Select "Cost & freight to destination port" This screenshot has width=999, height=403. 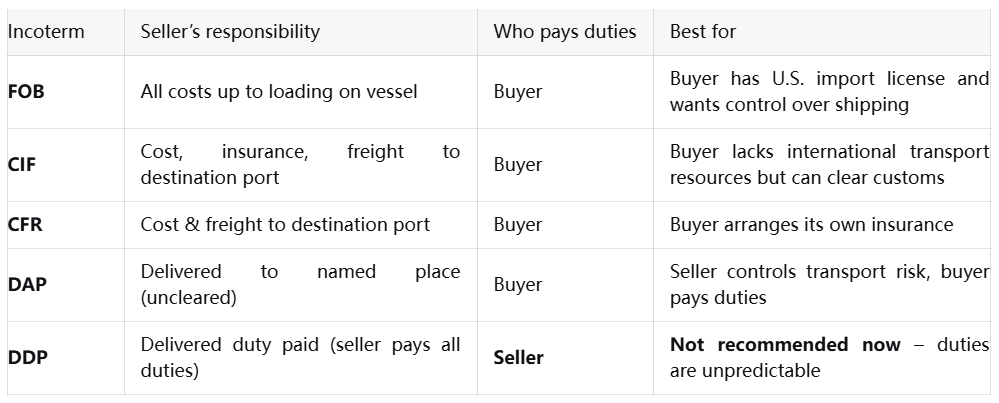click(x=285, y=224)
